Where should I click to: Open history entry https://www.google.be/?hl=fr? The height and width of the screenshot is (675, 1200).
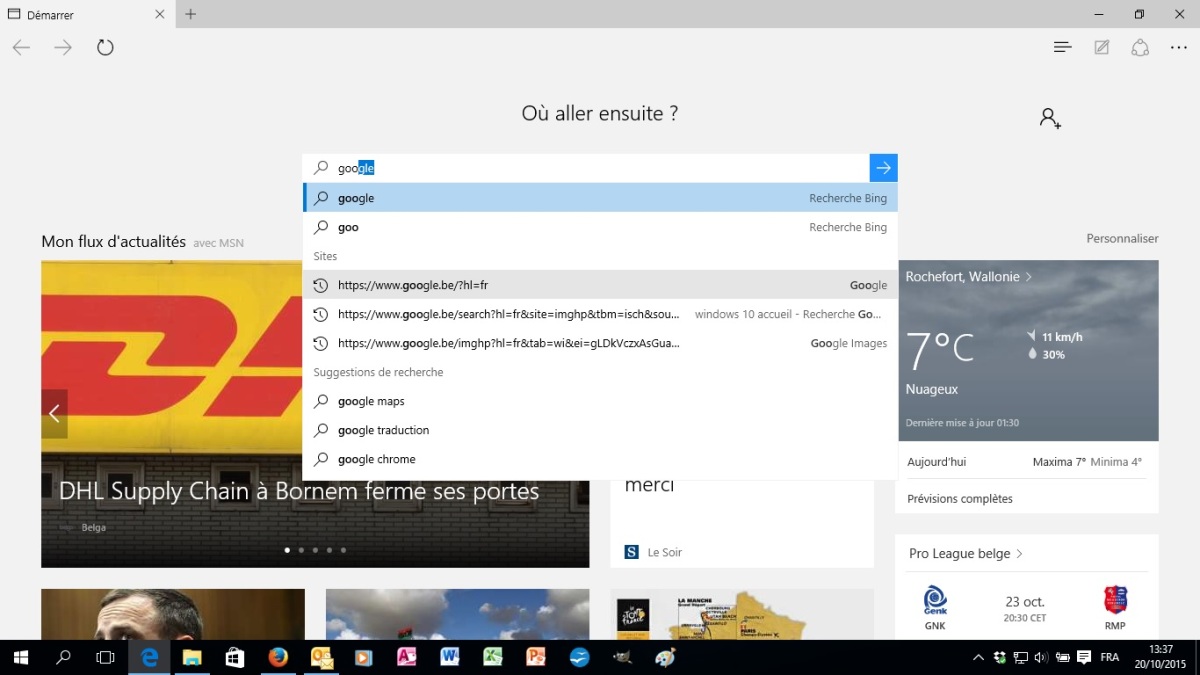click(600, 285)
